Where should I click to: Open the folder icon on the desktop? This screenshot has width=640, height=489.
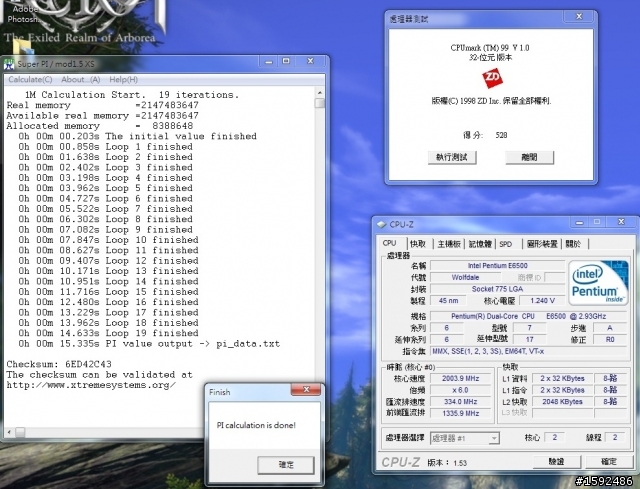(24, 46)
